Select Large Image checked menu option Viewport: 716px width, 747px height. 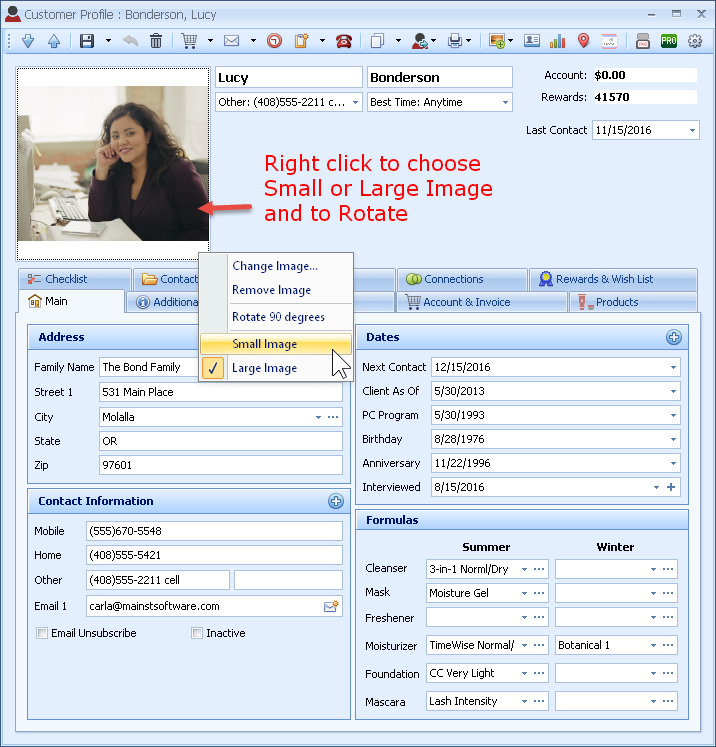pyautogui.click(x=276, y=368)
